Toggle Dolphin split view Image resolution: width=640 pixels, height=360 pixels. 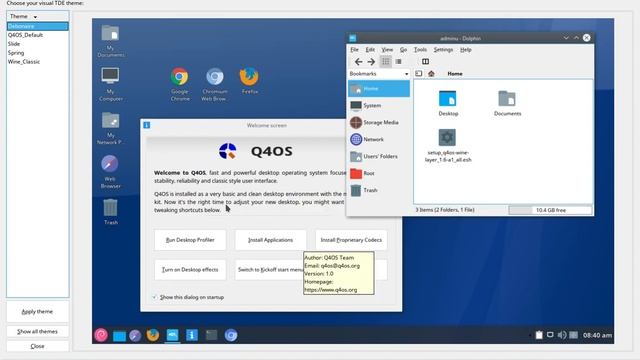(x=425, y=62)
